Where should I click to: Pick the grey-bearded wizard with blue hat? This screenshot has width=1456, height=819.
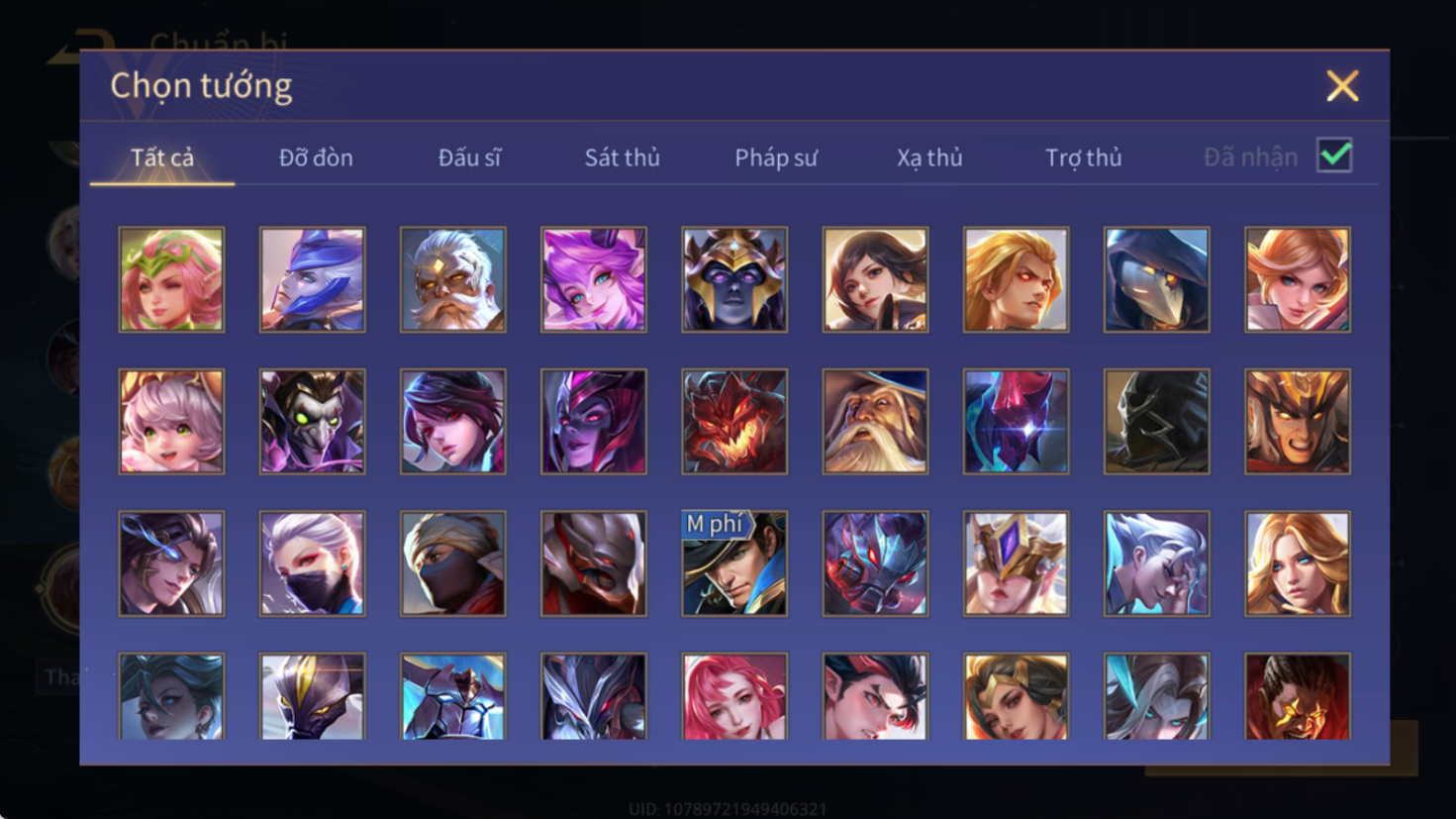(875, 421)
